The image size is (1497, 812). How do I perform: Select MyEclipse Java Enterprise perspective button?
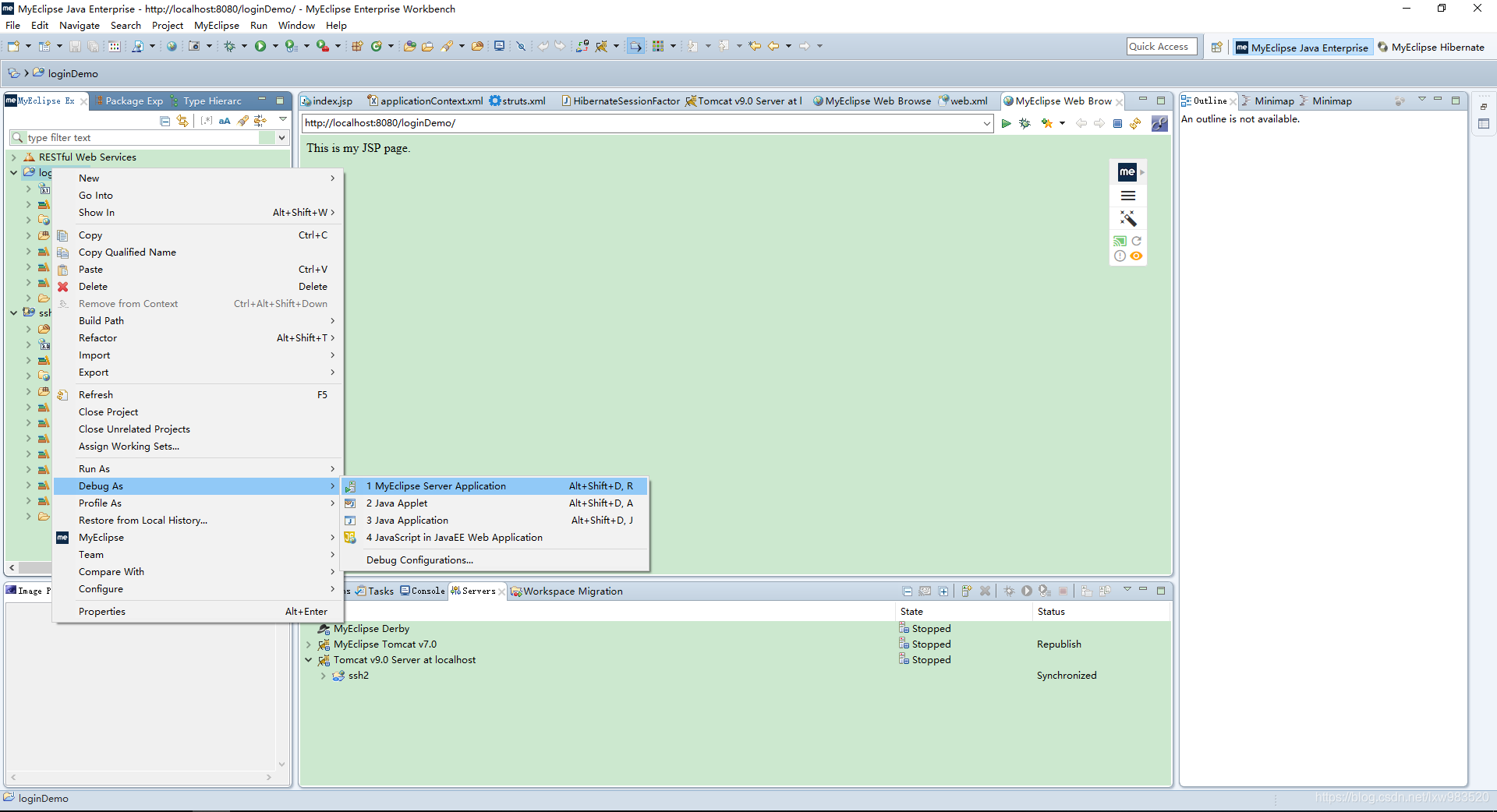pyautogui.click(x=1302, y=48)
